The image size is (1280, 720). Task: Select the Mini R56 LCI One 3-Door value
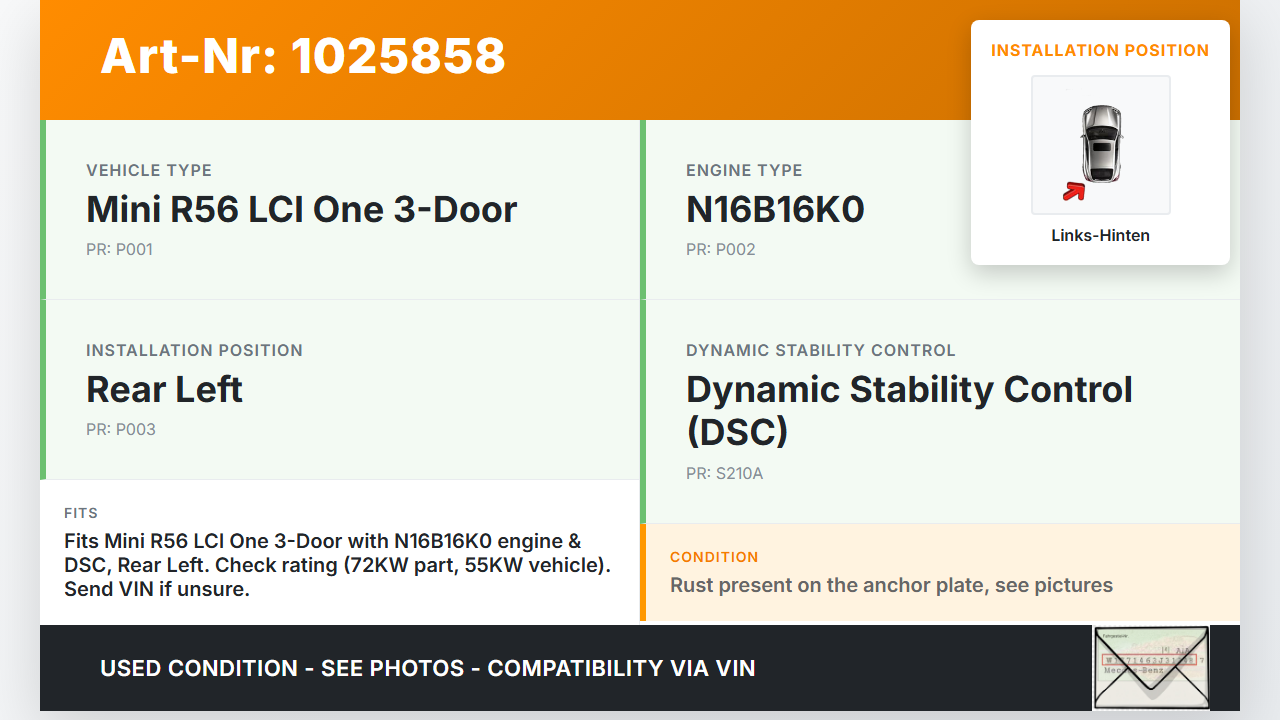coord(302,210)
